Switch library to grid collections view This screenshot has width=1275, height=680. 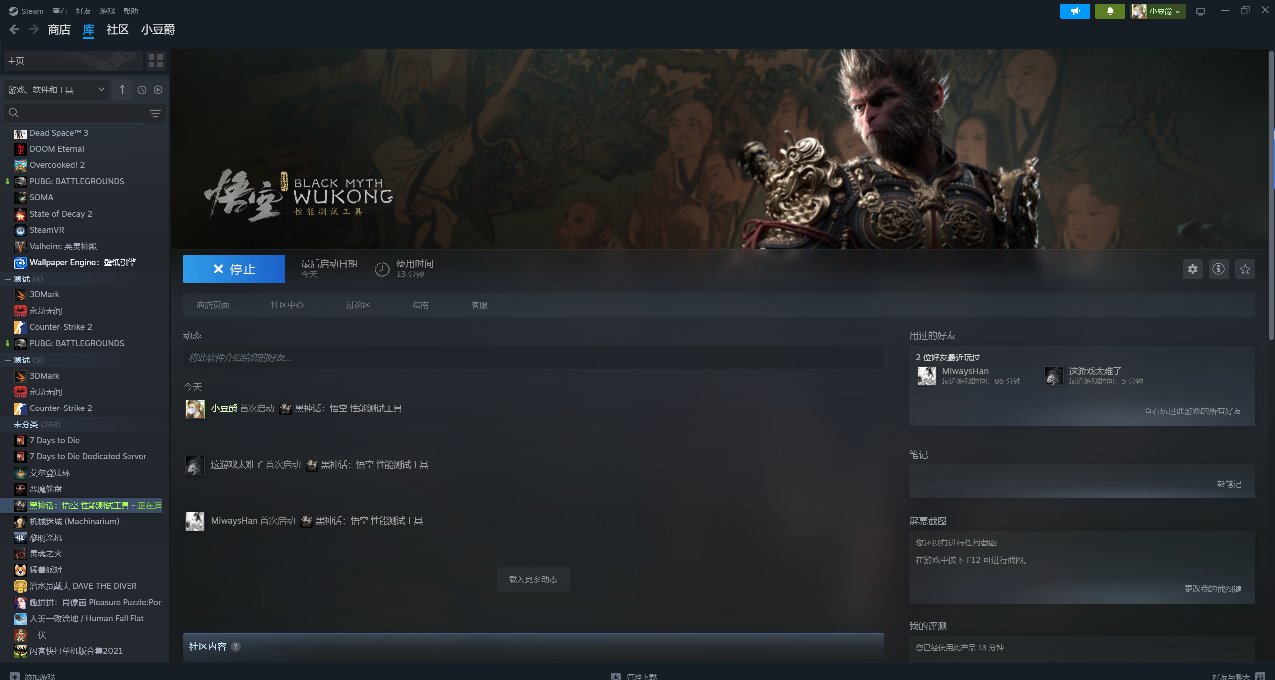pos(156,61)
